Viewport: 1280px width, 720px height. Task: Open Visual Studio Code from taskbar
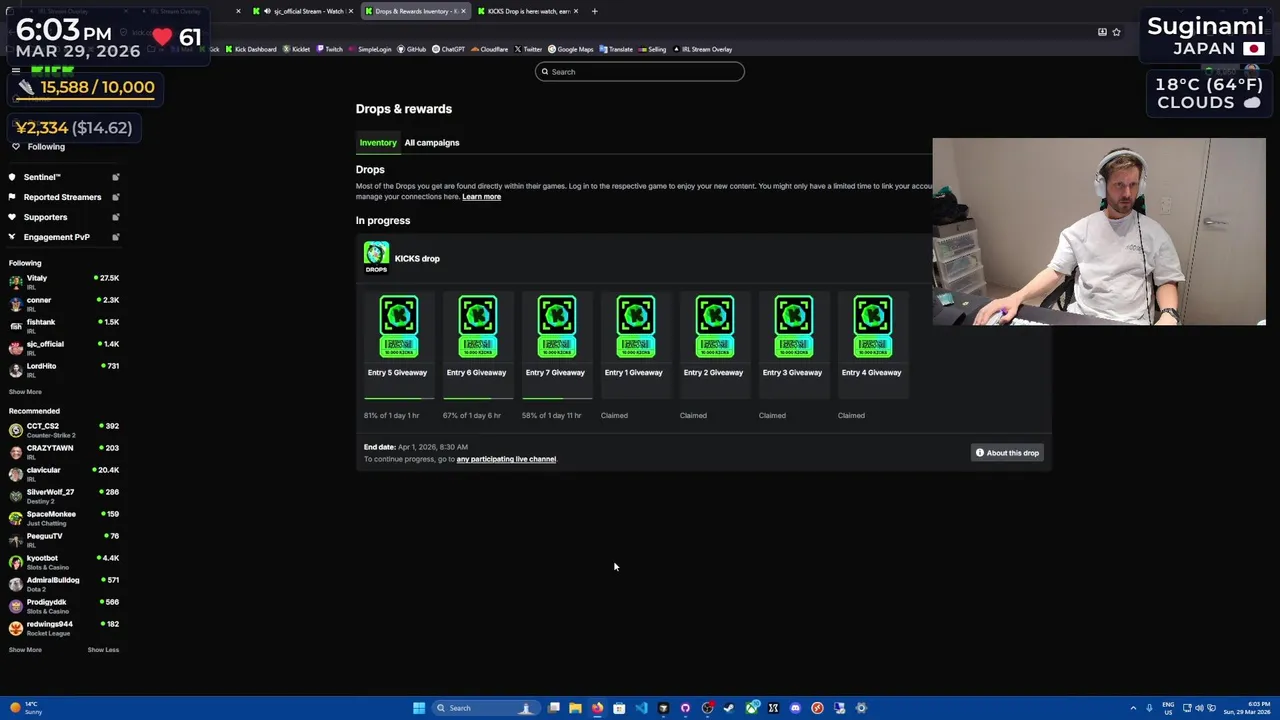pyautogui.click(x=641, y=708)
